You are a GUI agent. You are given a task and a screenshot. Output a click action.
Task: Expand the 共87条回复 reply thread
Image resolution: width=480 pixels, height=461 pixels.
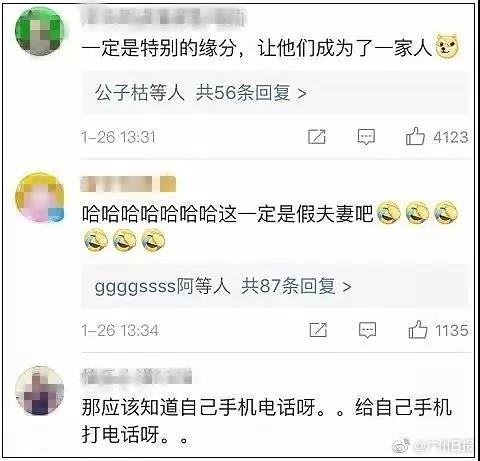click(x=296, y=286)
